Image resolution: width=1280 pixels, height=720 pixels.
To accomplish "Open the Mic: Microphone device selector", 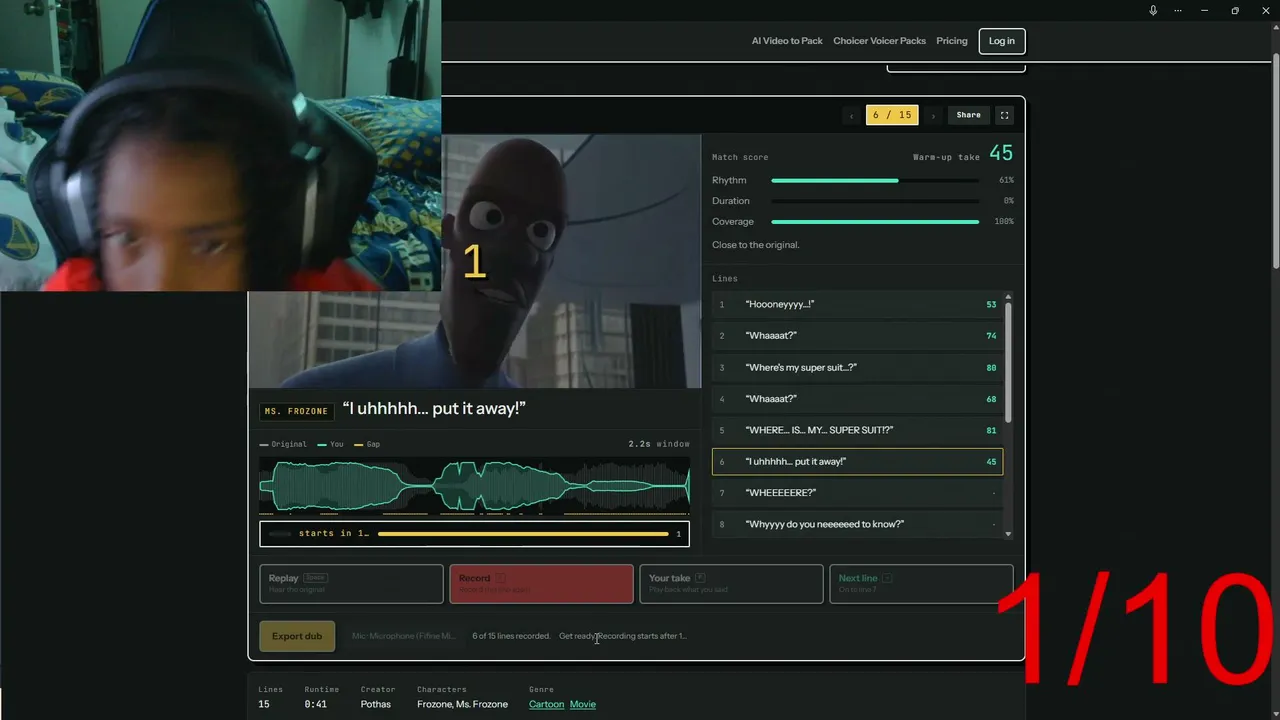I will pyautogui.click(x=403, y=636).
